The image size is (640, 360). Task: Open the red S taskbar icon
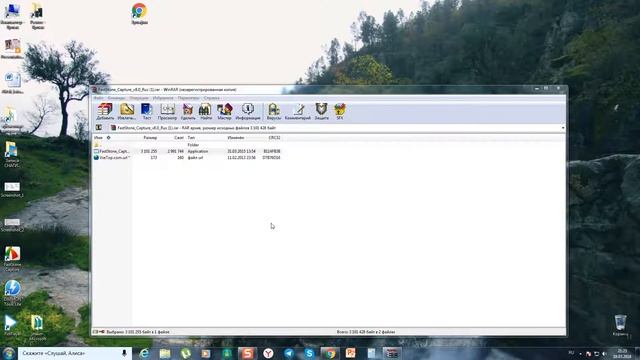(x=247, y=353)
